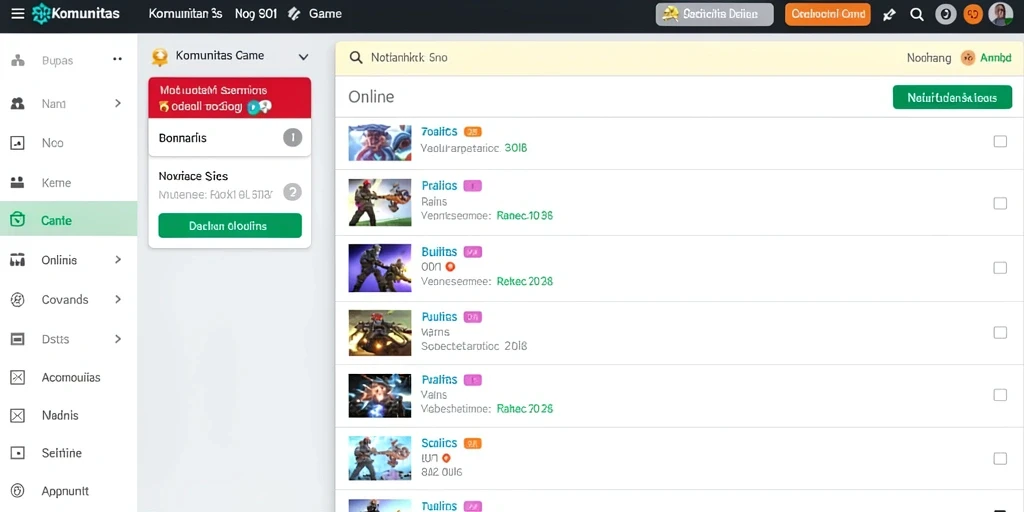Click the green Nolulftdens button
This screenshot has height=512, width=1024.
952,97
